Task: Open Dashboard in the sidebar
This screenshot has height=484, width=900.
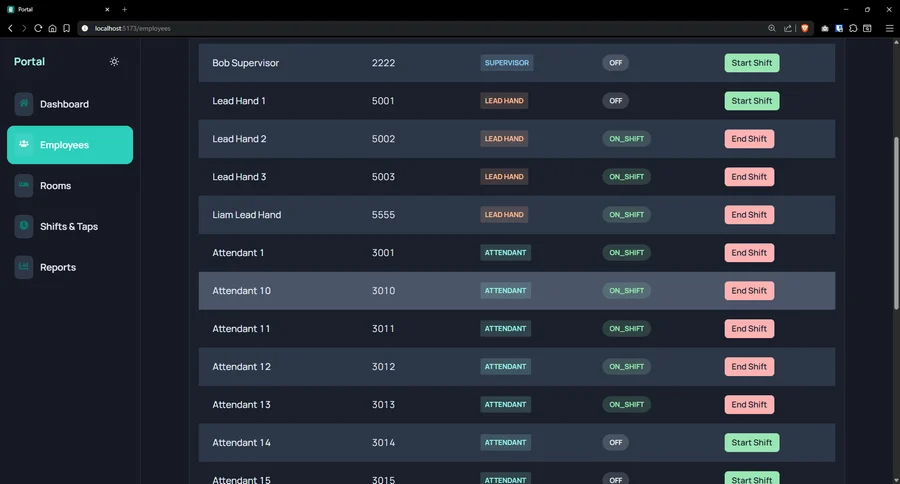Action: coord(70,104)
